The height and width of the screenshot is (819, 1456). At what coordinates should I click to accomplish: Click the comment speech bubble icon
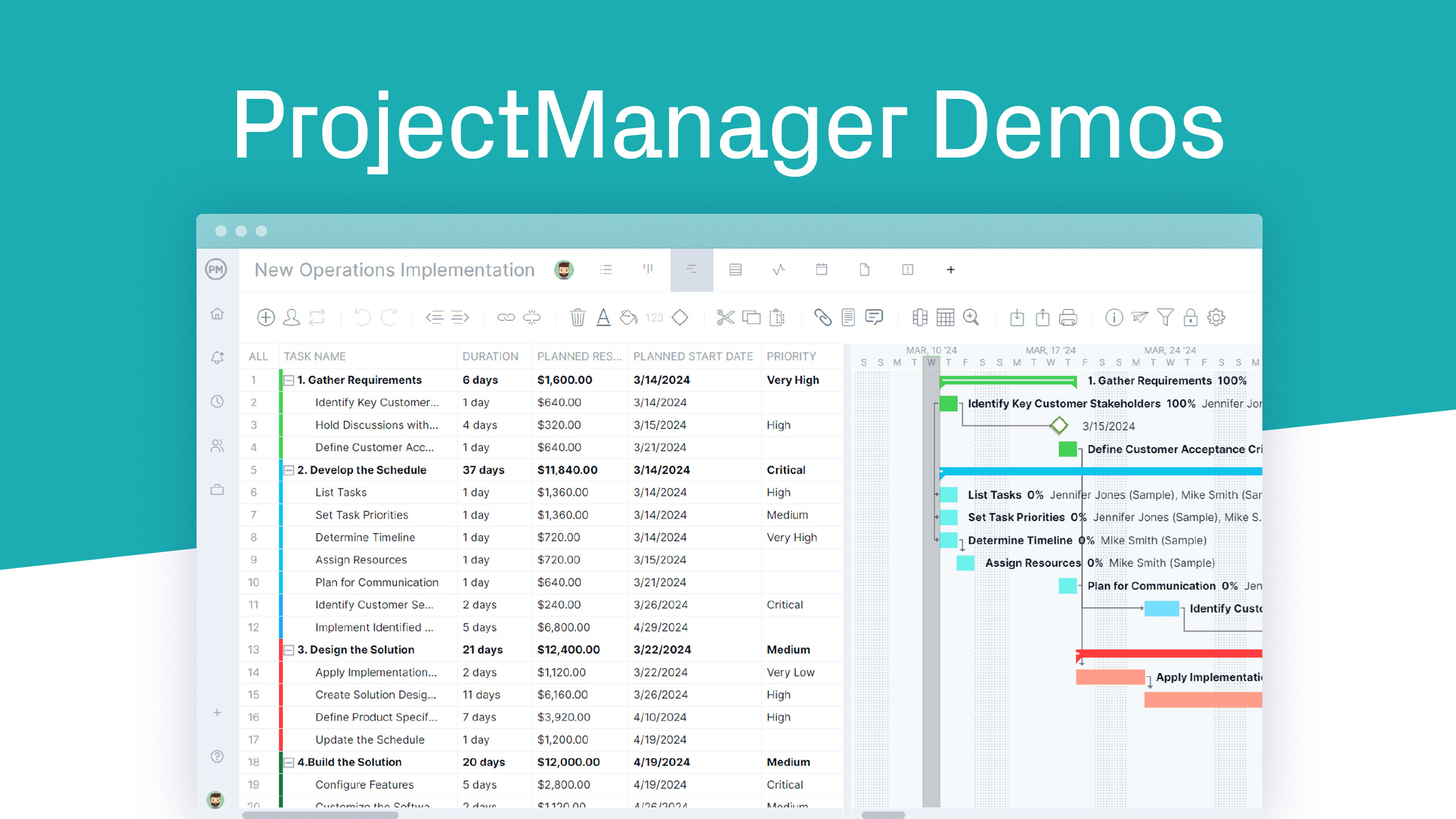(x=874, y=317)
